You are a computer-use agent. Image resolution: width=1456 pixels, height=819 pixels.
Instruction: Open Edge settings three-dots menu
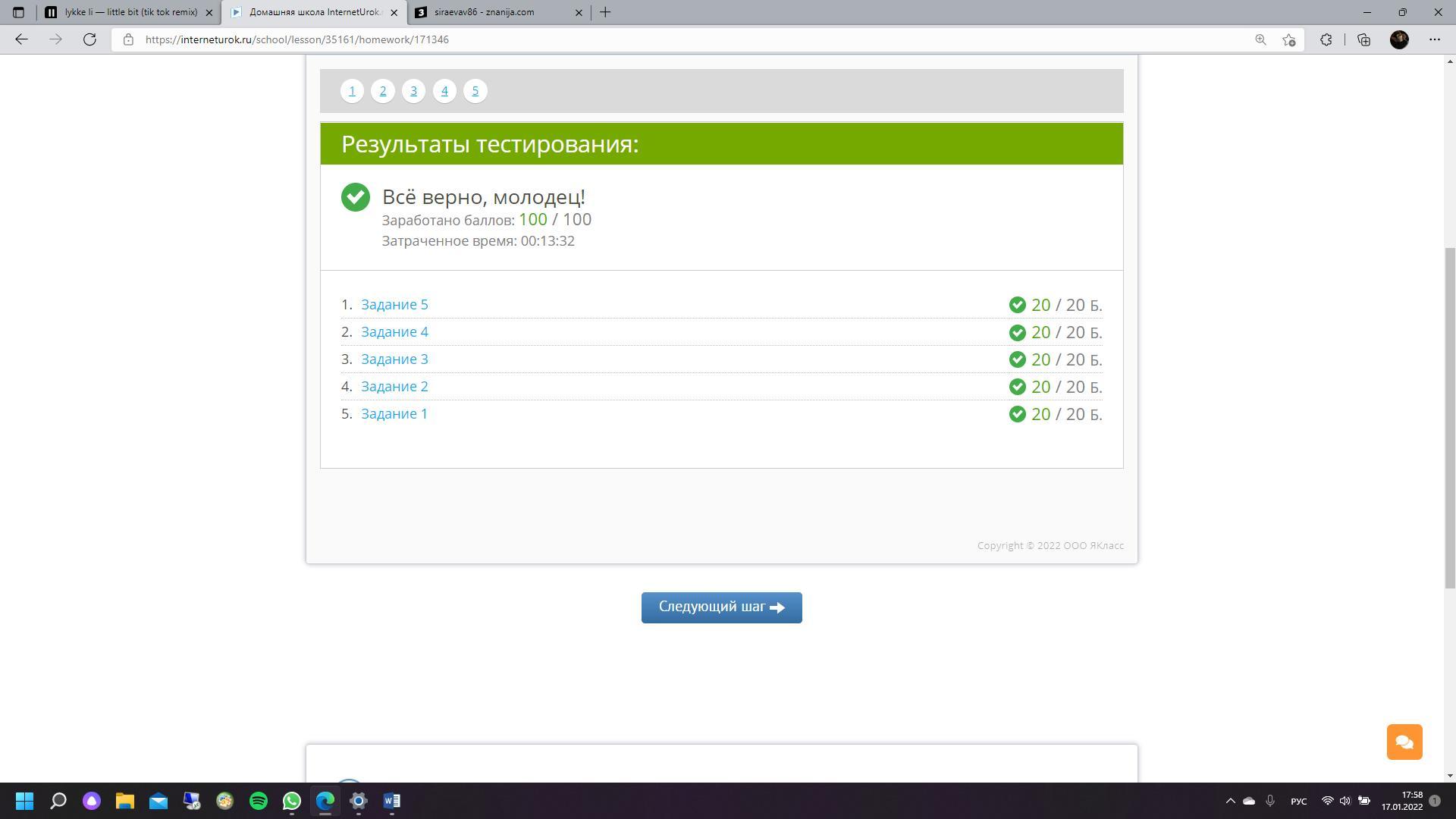coord(1434,39)
